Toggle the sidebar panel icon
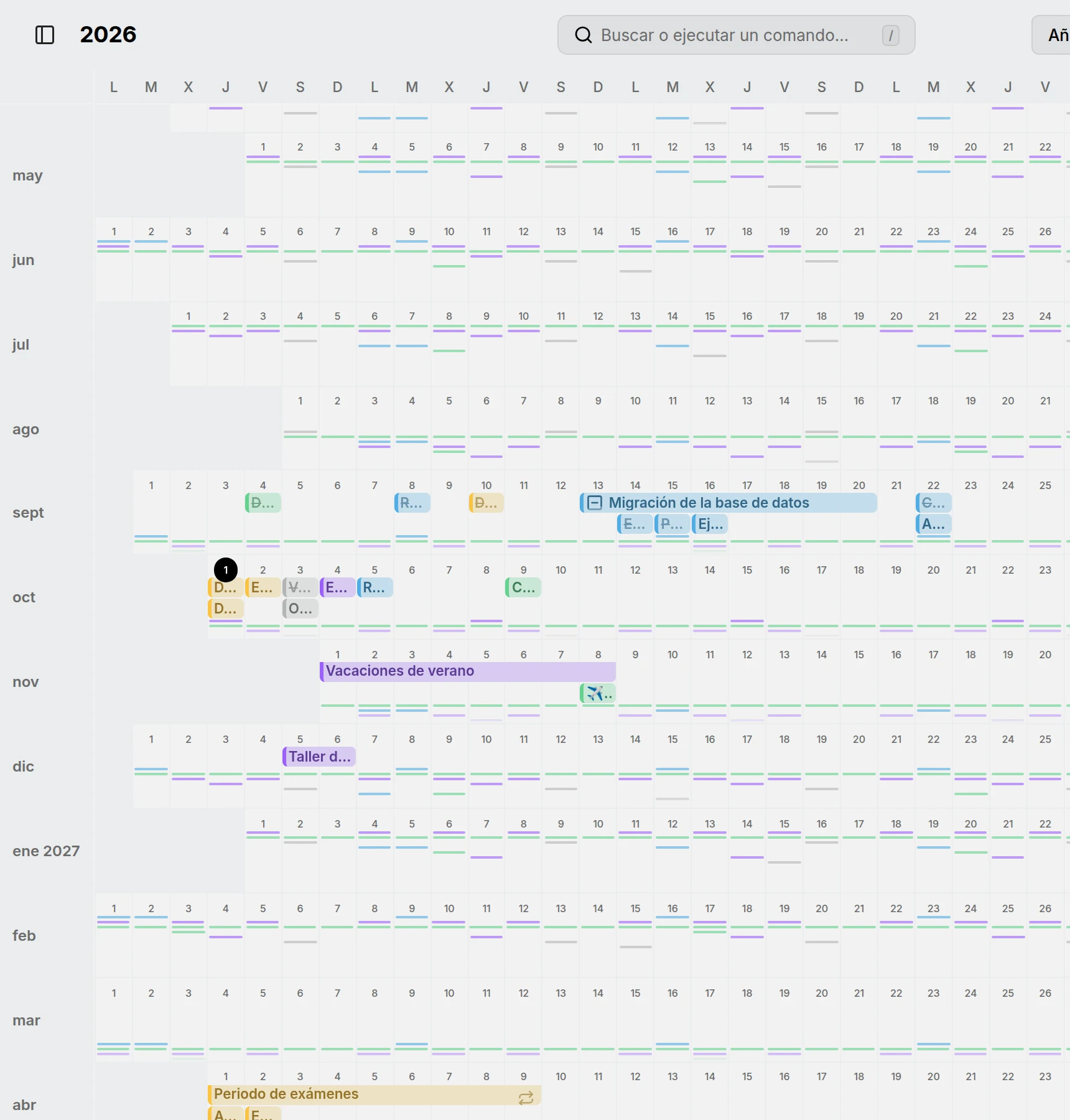Image resolution: width=1070 pixels, height=1120 pixels. [x=45, y=35]
